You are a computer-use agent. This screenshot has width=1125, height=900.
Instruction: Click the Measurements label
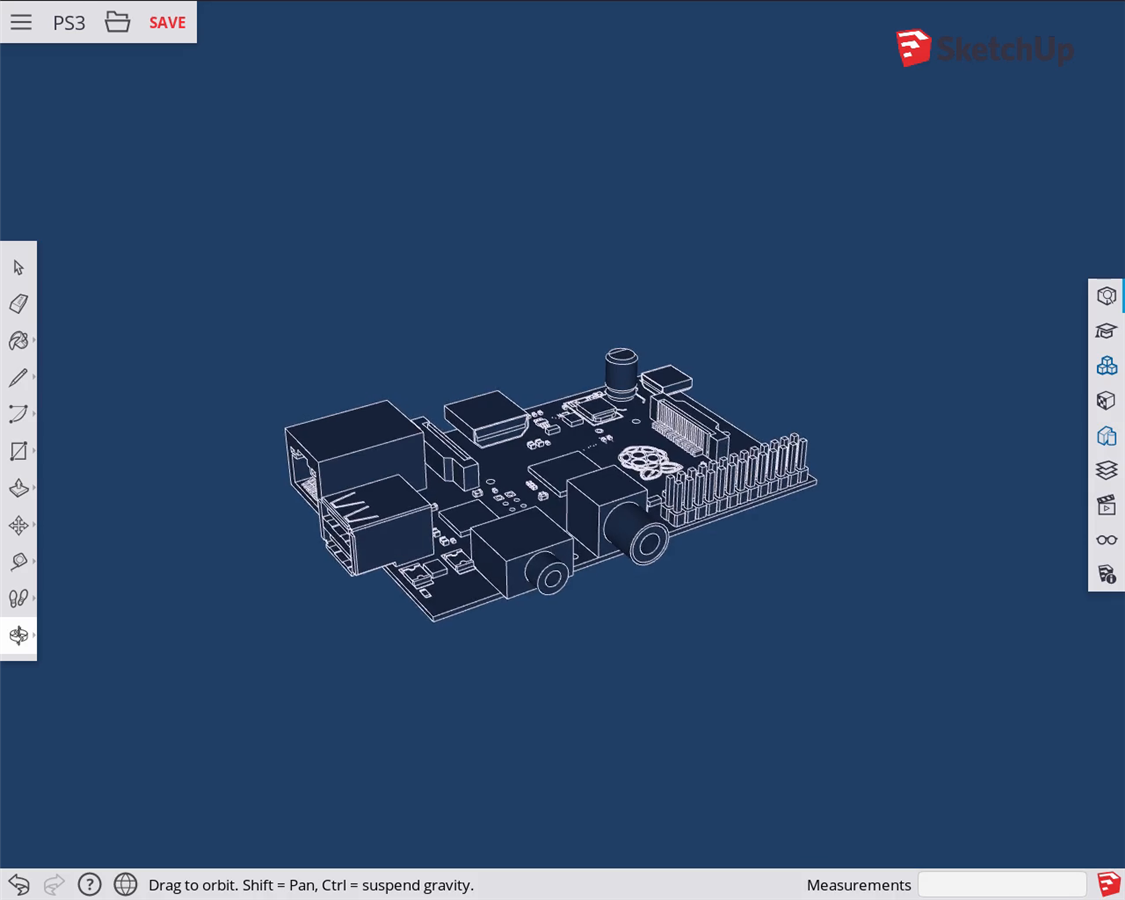pos(859,886)
